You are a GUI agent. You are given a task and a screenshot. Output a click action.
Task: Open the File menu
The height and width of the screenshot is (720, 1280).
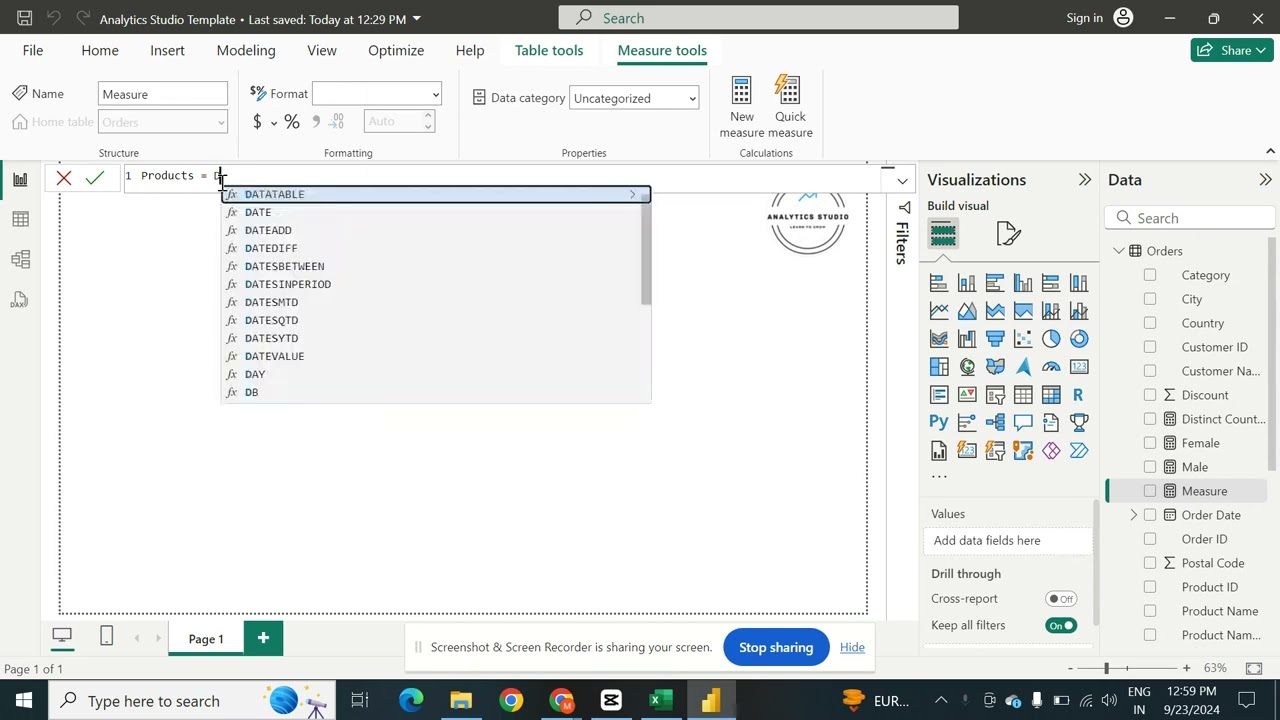point(33,50)
